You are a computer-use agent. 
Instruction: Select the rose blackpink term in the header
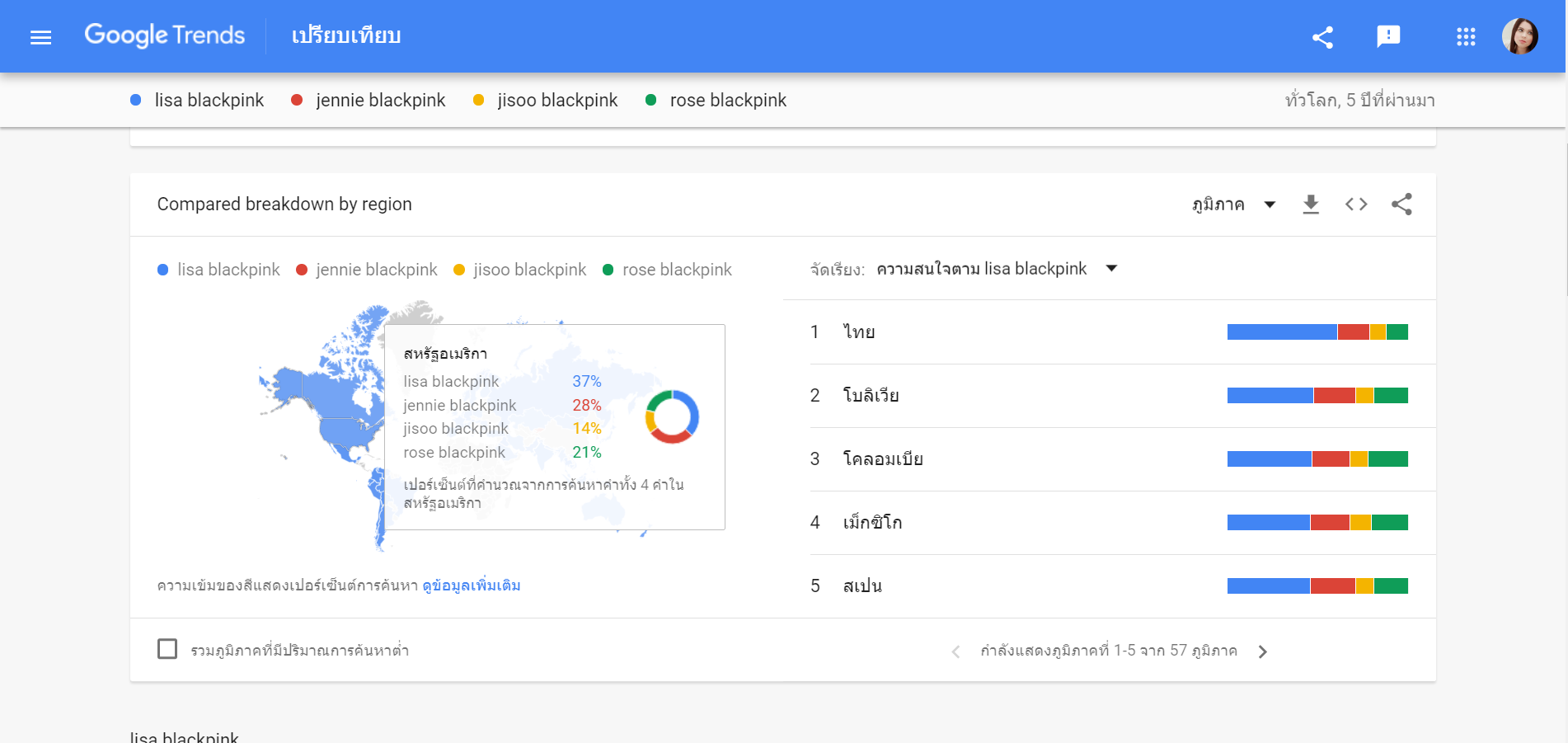(716, 100)
